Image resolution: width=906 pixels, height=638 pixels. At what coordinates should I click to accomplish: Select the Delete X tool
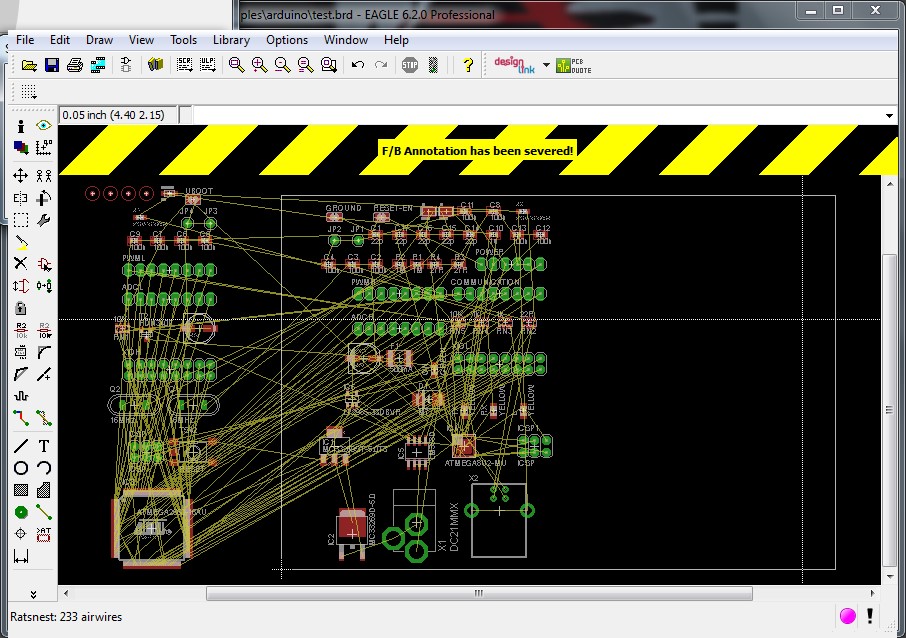[21, 263]
